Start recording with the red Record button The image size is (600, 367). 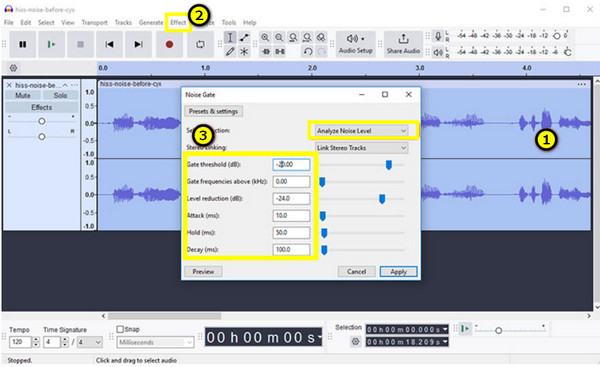pyautogui.click(x=169, y=44)
